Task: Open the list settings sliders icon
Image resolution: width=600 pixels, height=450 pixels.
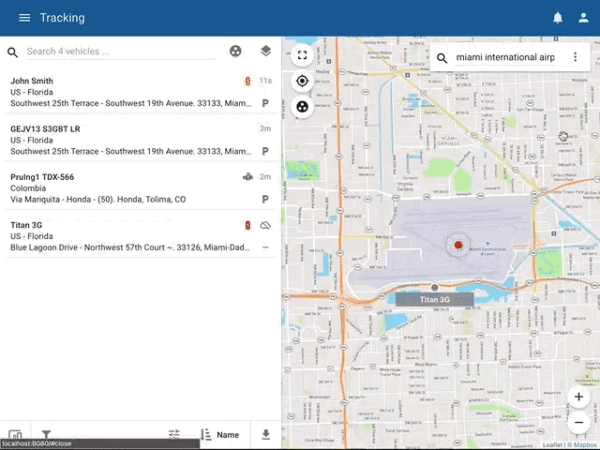Action: pos(174,435)
